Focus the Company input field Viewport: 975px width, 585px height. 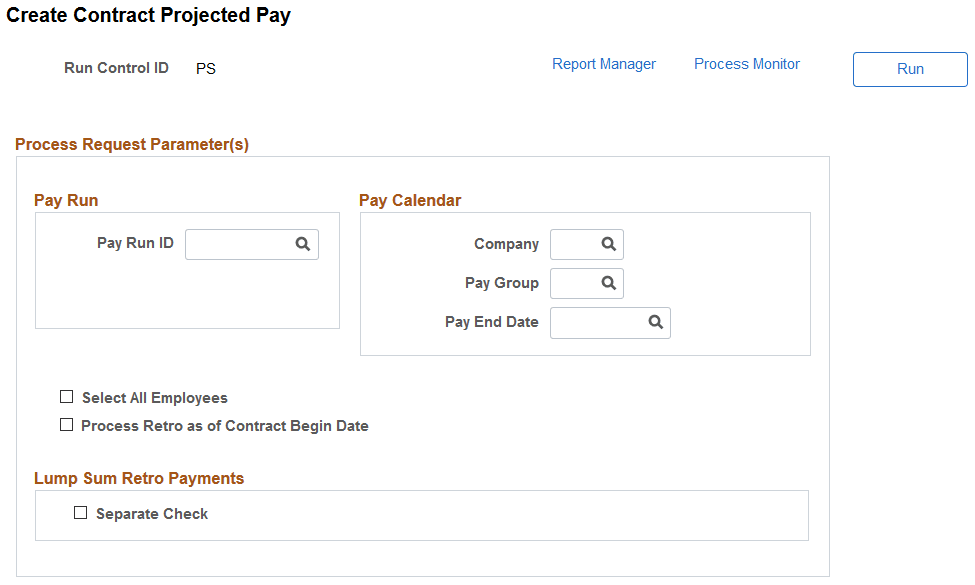click(x=578, y=244)
